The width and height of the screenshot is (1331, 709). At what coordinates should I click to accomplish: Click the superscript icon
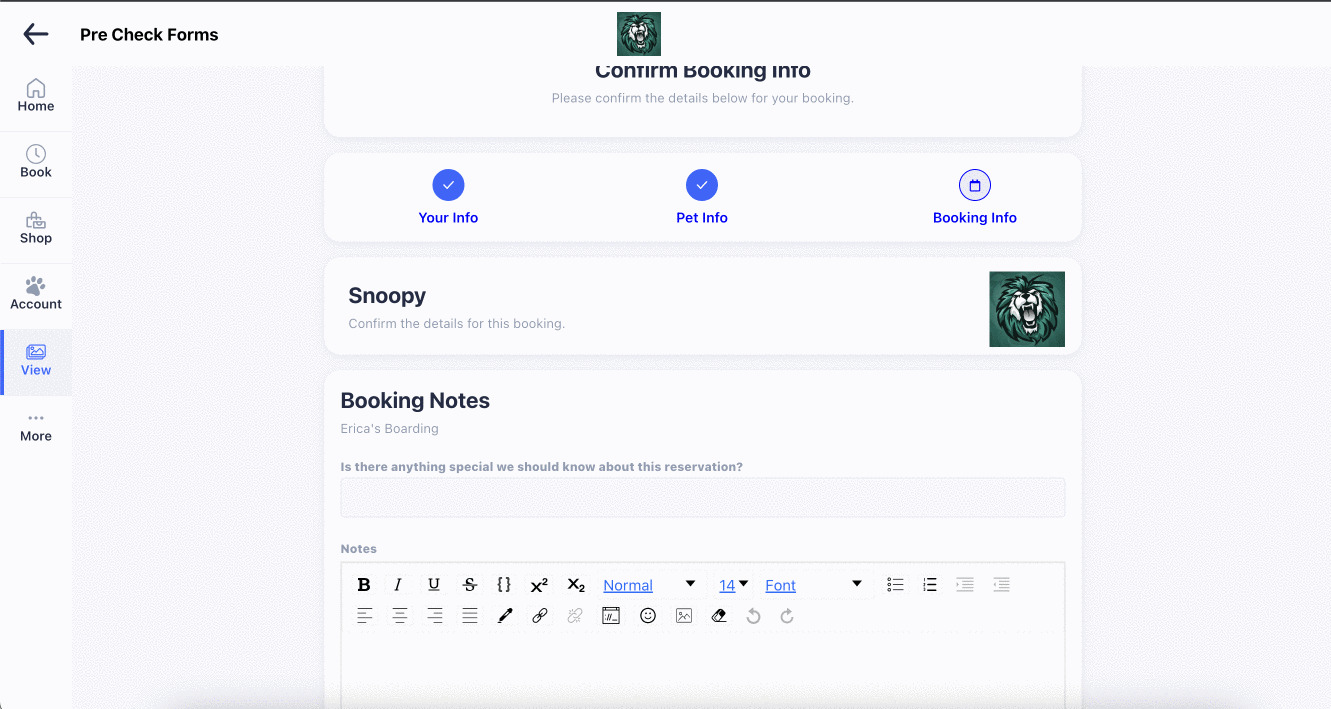click(x=539, y=585)
